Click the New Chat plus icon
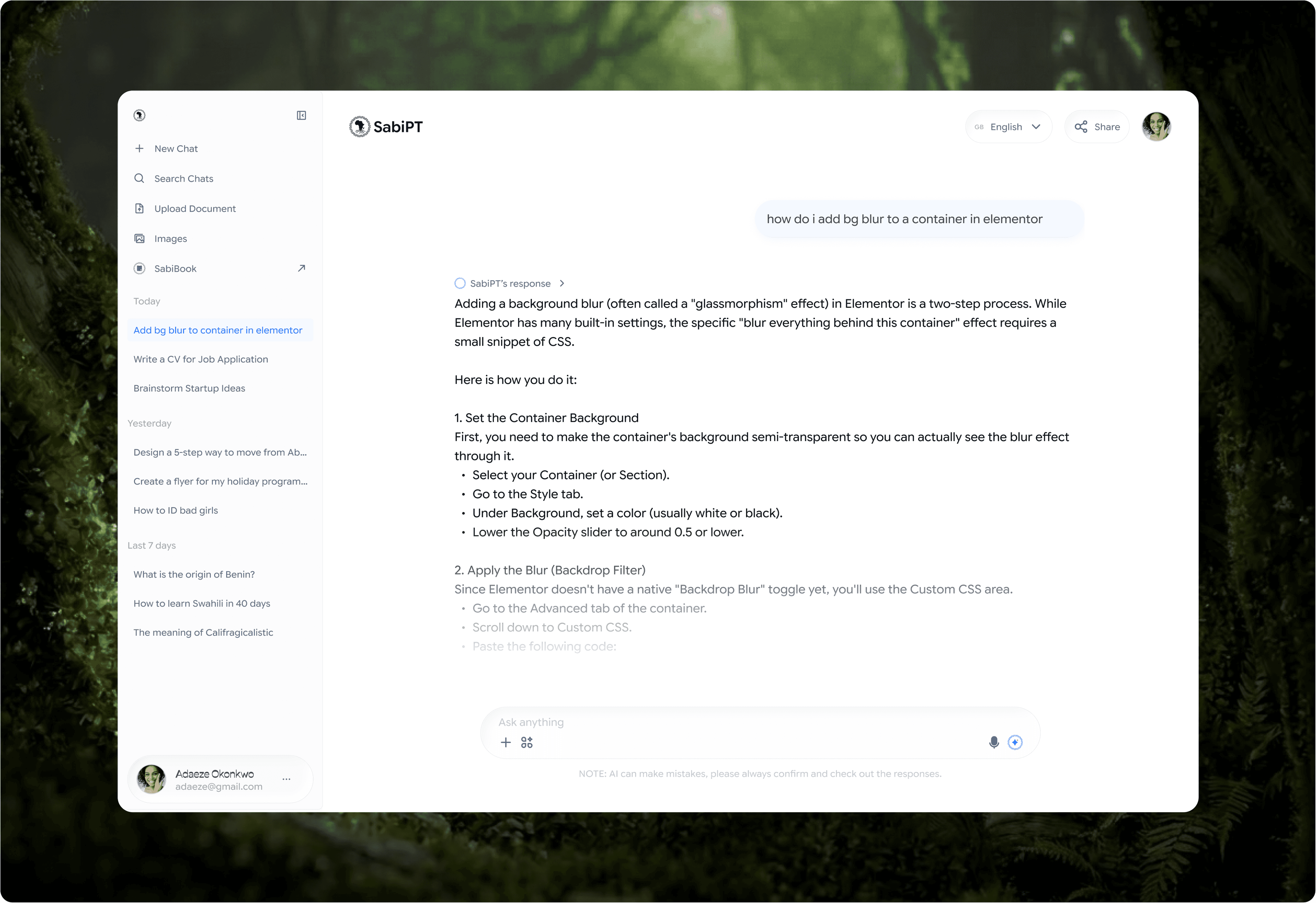 139,148
